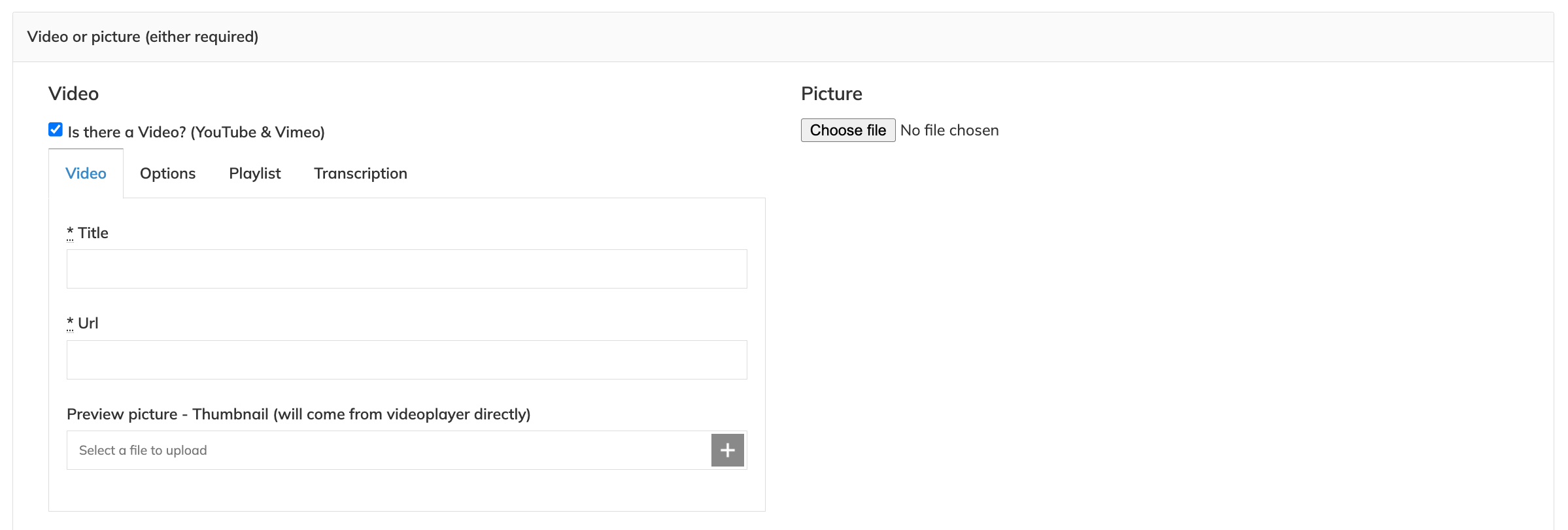Click the "Video or picture (either required)" header
This screenshot has height=530, width=1568.
click(x=143, y=37)
